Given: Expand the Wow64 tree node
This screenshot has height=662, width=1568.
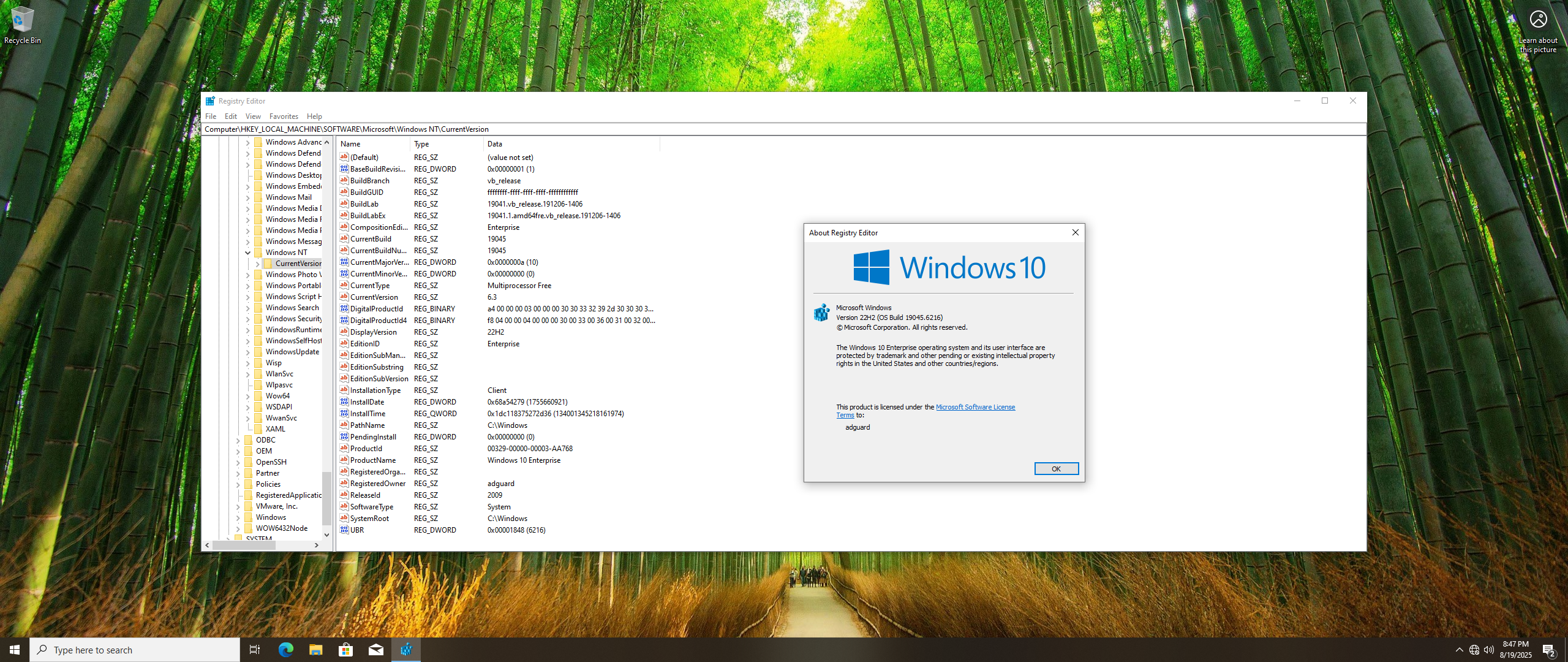Looking at the screenshot, I should [247, 396].
